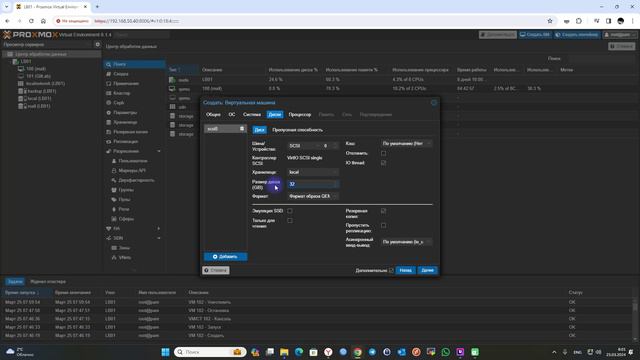
Task: Switch to the Cluster log tab at bottom
Action: coord(48,282)
